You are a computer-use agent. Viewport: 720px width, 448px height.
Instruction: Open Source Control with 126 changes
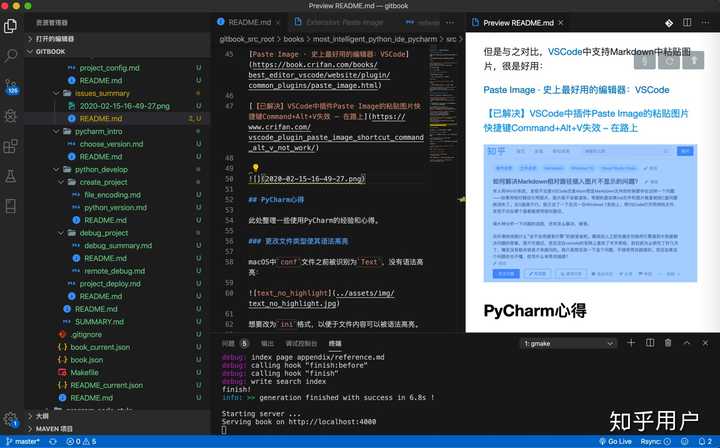pyautogui.click(x=11, y=86)
